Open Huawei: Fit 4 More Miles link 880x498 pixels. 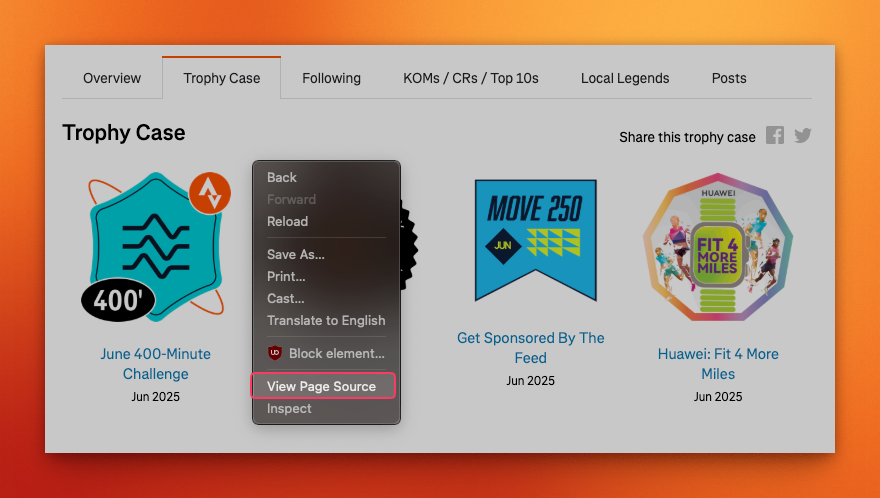tap(718, 364)
